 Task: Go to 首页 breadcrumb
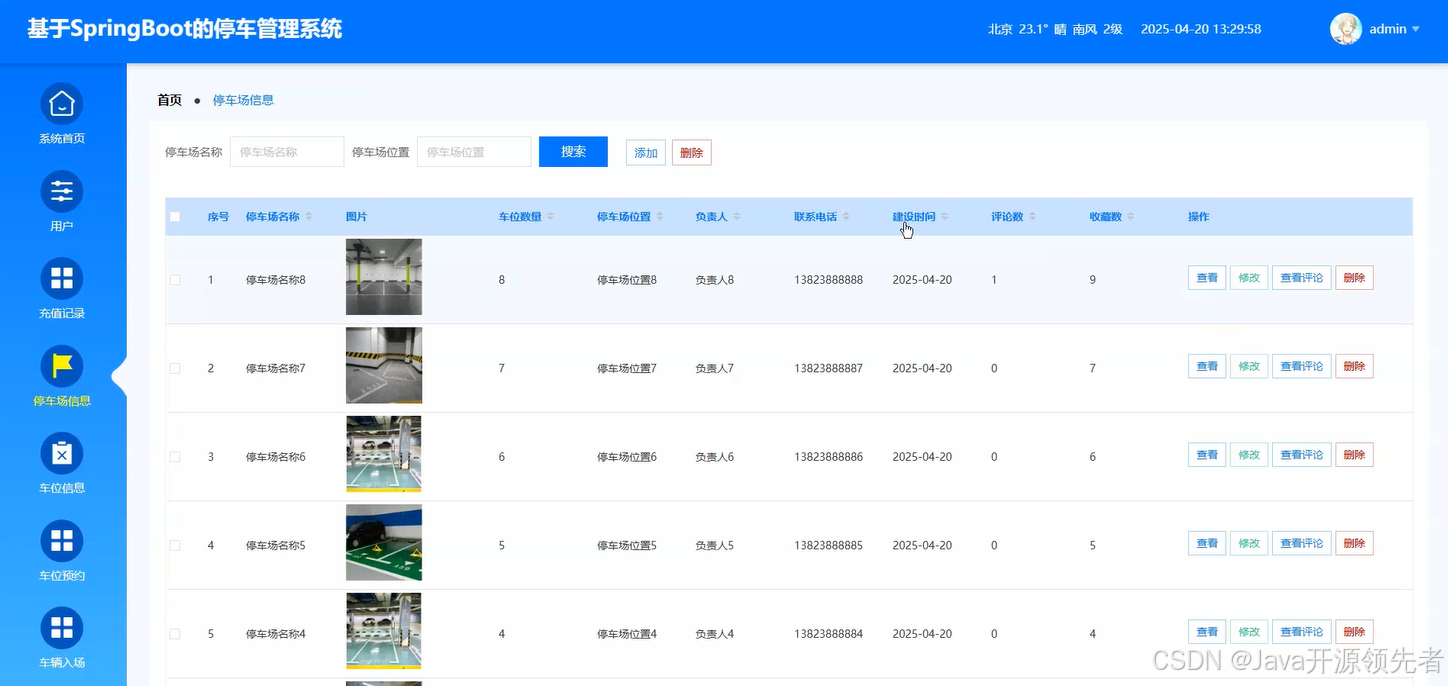[x=169, y=100]
